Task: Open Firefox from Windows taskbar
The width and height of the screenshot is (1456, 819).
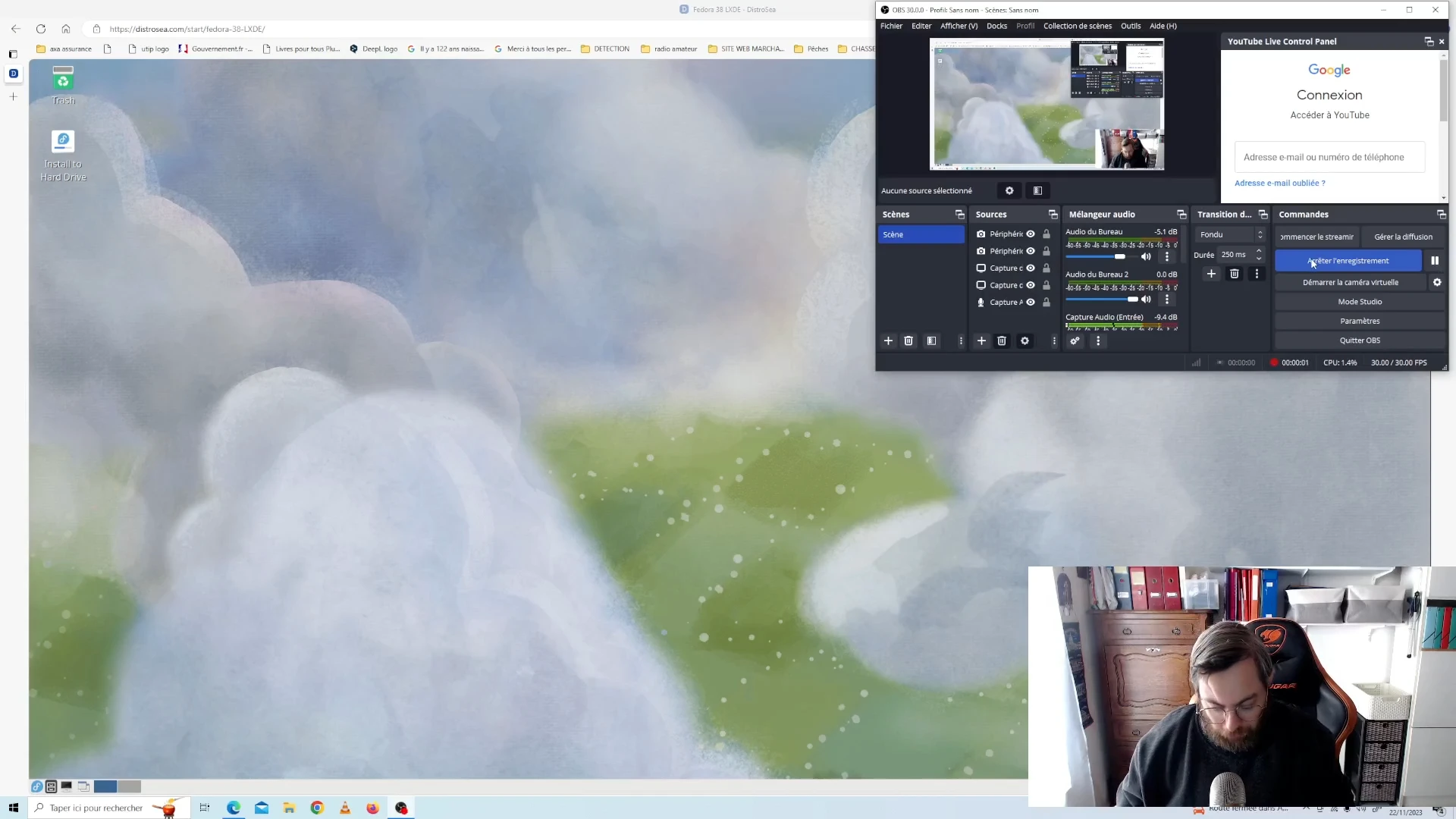Action: click(372, 808)
